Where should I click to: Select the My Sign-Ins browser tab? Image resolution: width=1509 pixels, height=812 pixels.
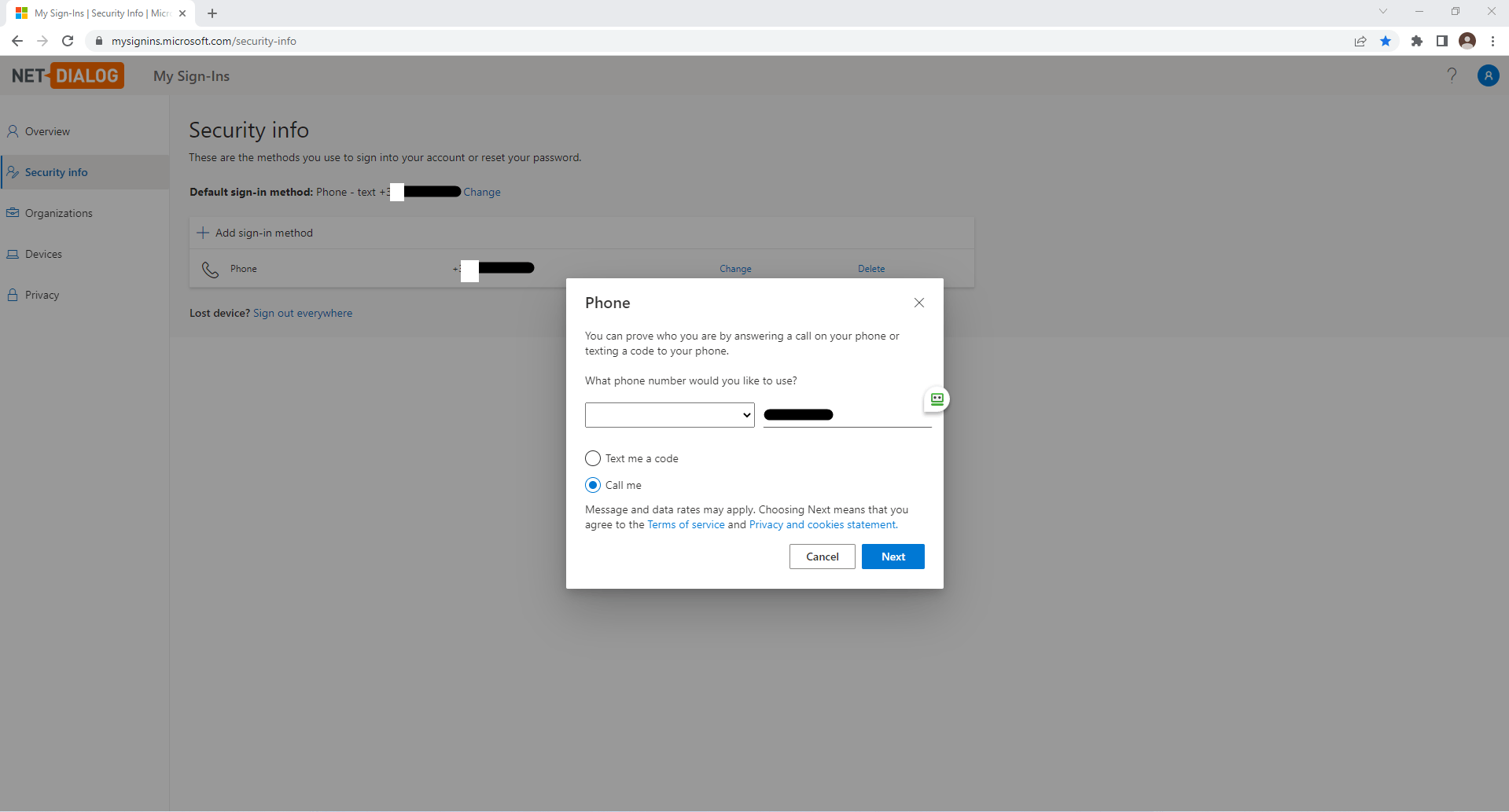[101, 13]
